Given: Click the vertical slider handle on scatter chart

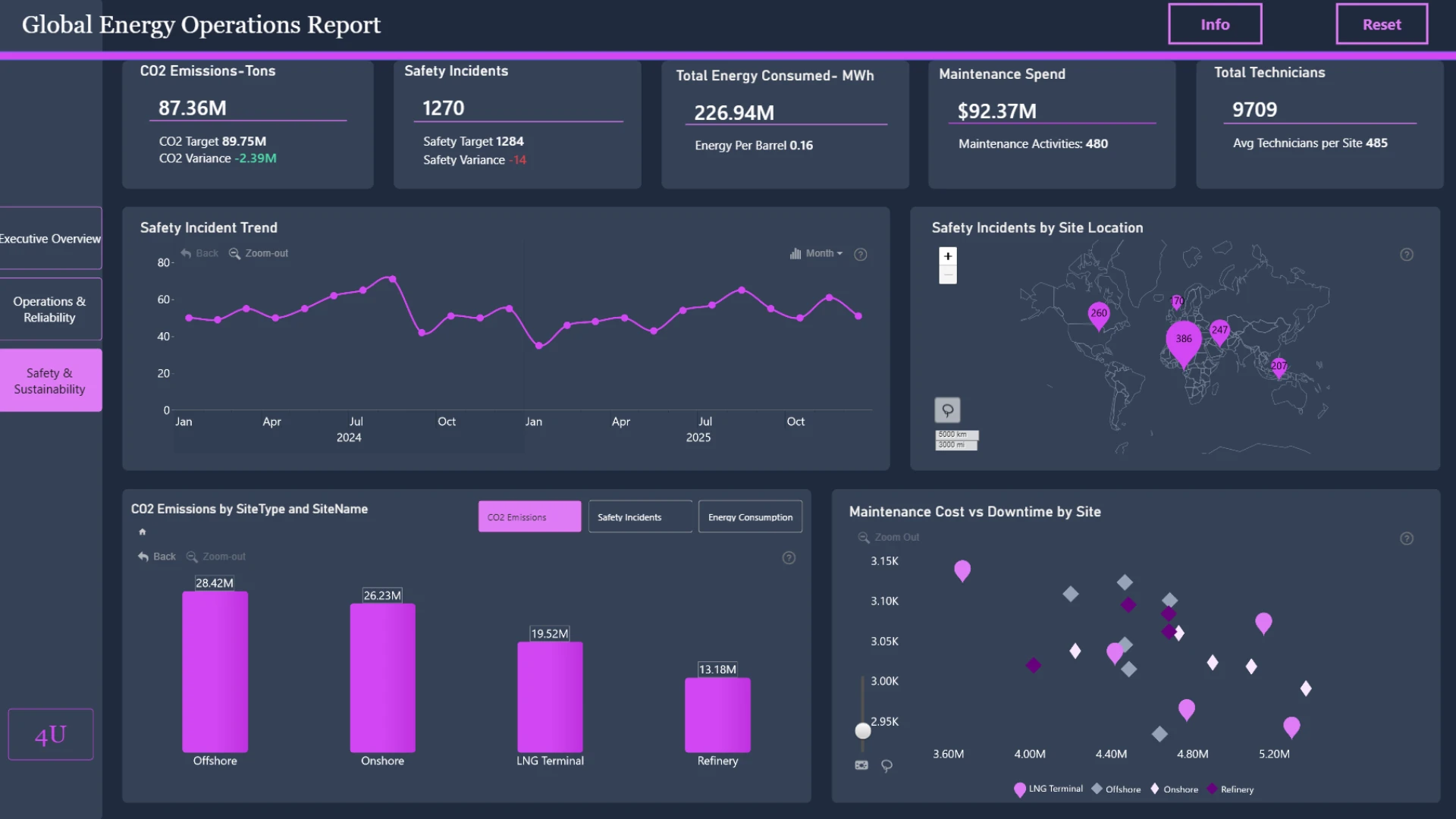Looking at the screenshot, I should pyautogui.click(x=863, y=731).
